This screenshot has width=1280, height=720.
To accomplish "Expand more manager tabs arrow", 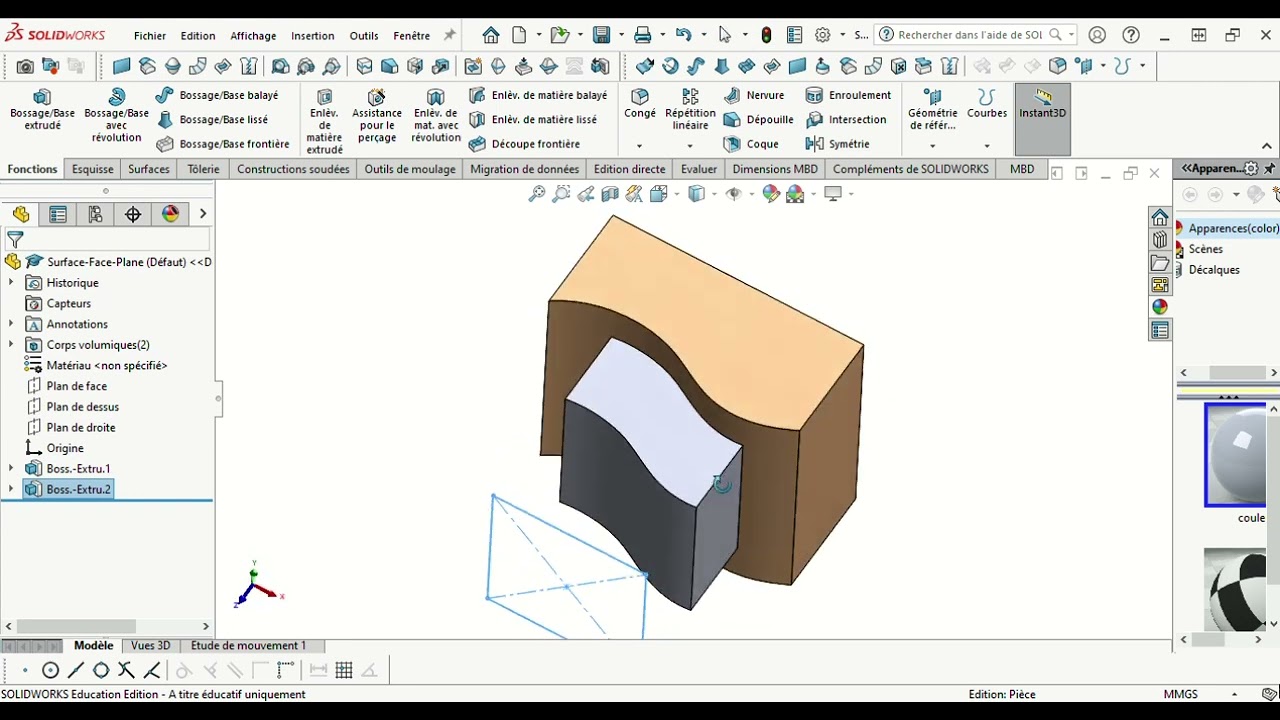I will point(203,214).
